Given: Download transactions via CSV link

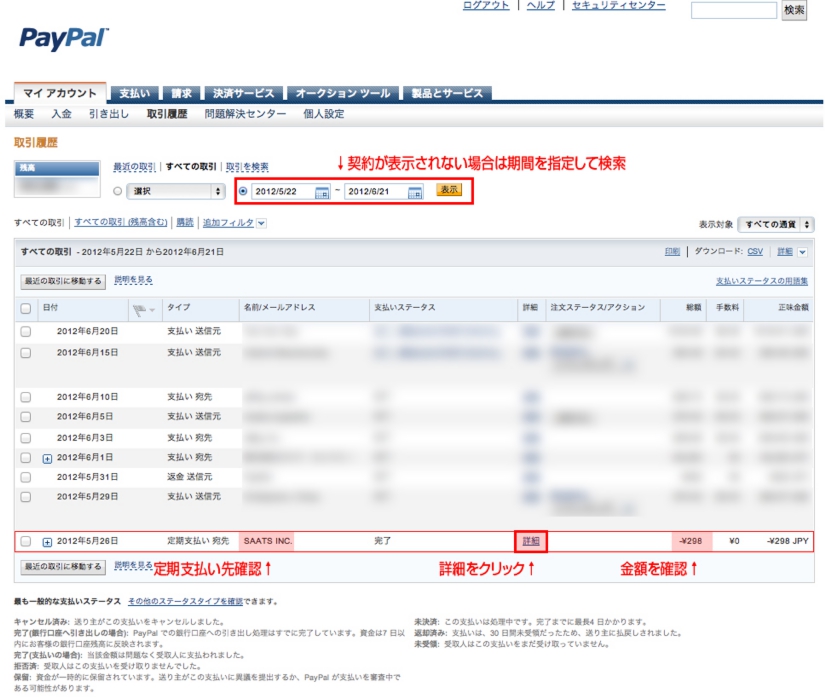Looking at the screenshot, I should pos(755,252).
